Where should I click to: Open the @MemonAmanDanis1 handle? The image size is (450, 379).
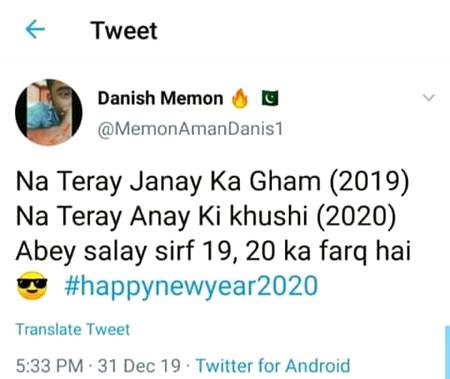click(x=190, y=129)
